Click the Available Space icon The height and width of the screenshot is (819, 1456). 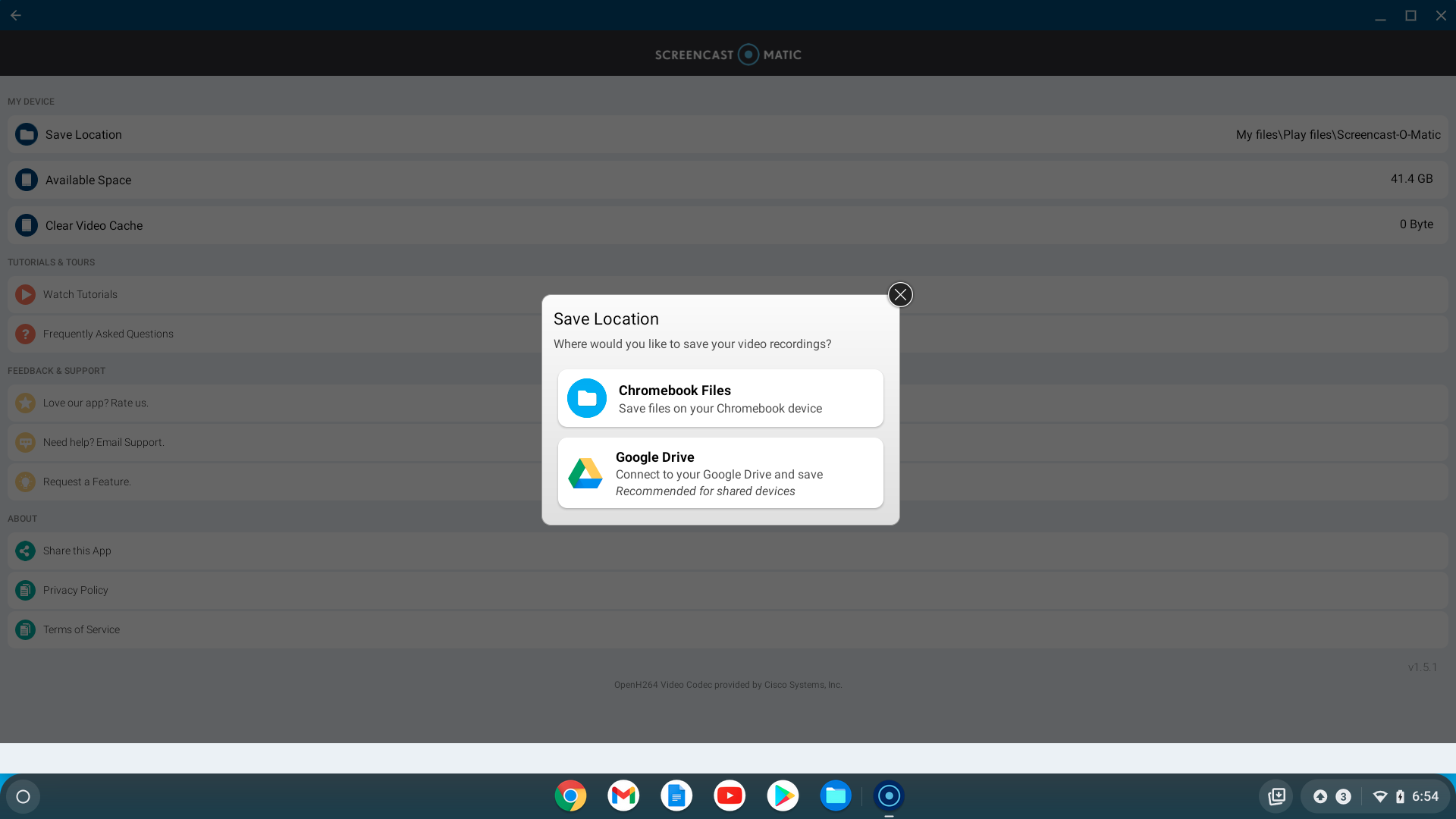(27, 180)
